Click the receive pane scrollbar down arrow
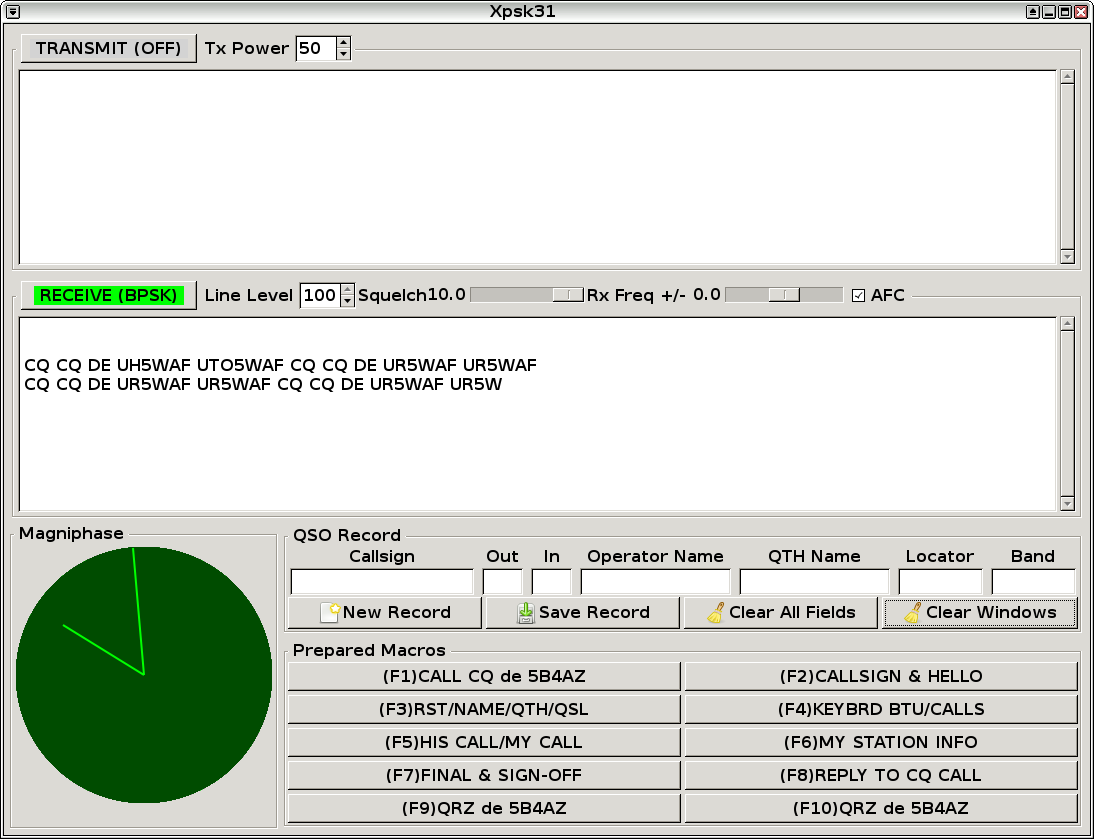 coord(1067,504)
